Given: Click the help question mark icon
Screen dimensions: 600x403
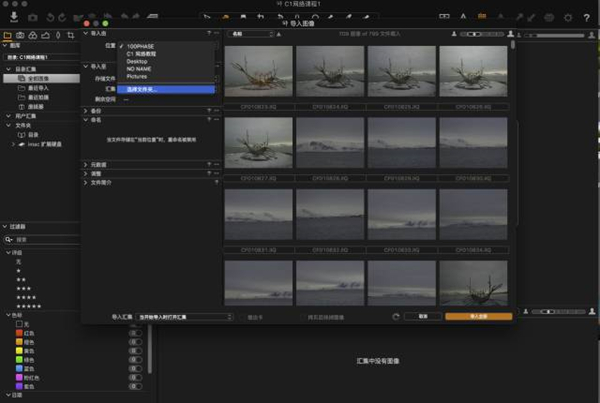Looking at the screenshot, I should click(587, 17).
